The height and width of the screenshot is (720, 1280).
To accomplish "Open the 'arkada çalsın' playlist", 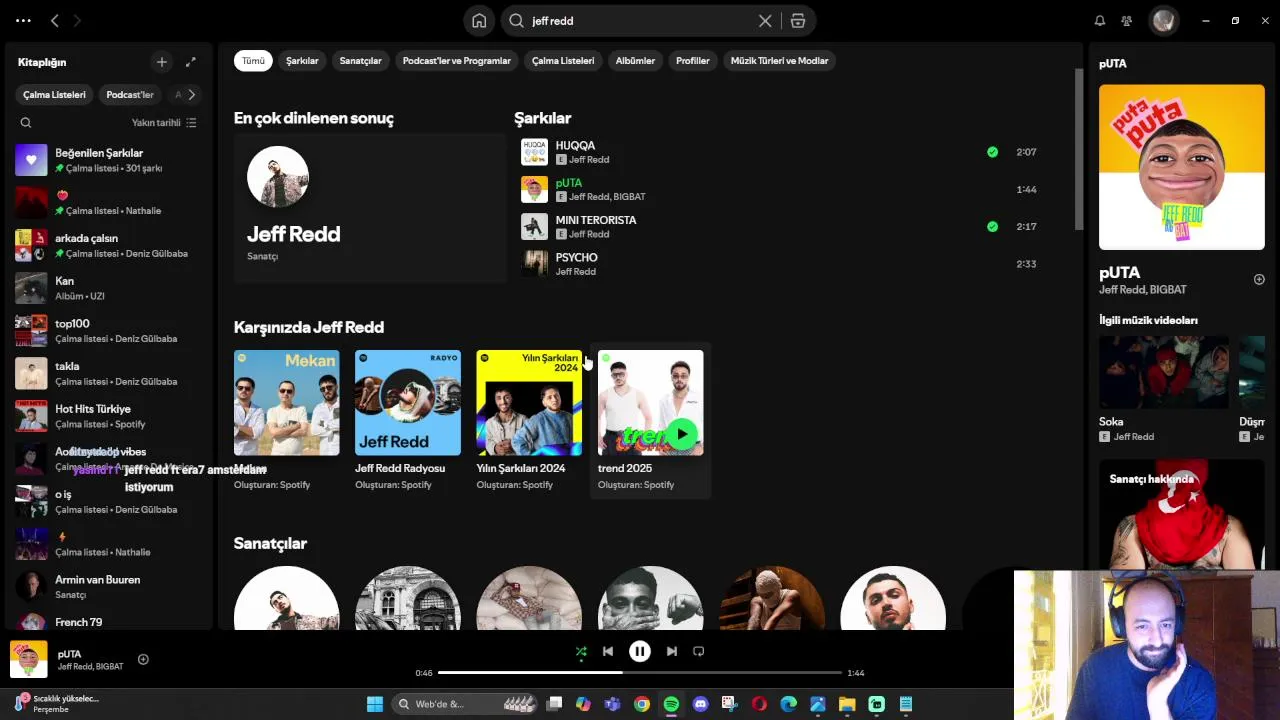I will click(x=109, y=246).
